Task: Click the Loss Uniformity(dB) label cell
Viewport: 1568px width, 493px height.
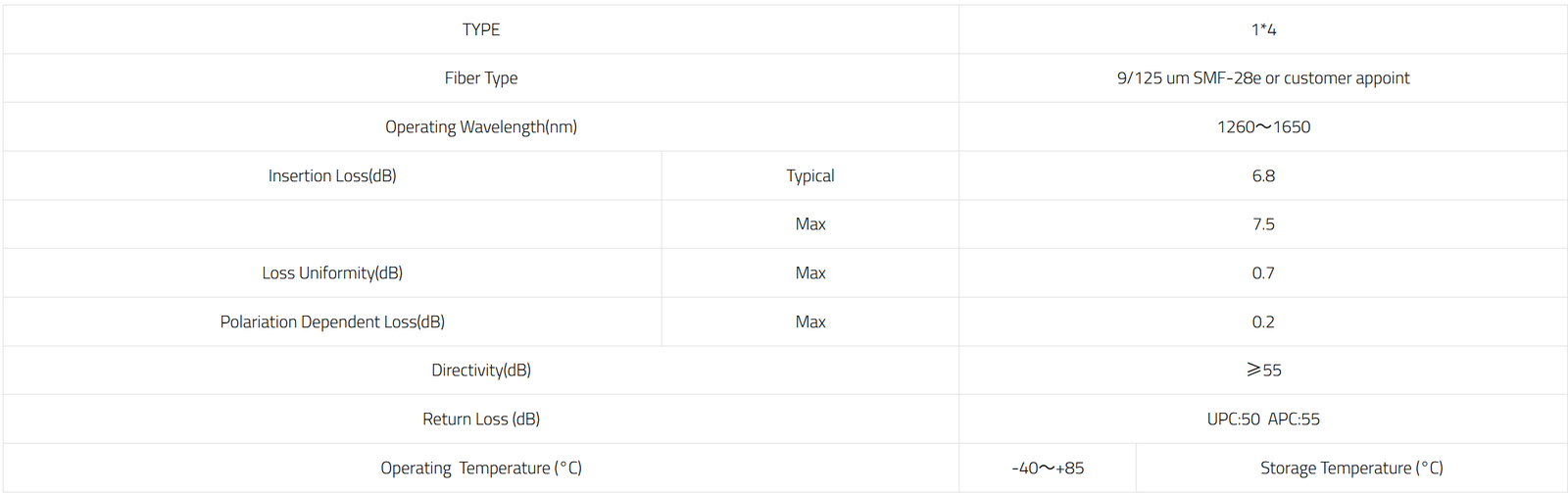Action: 332,273
